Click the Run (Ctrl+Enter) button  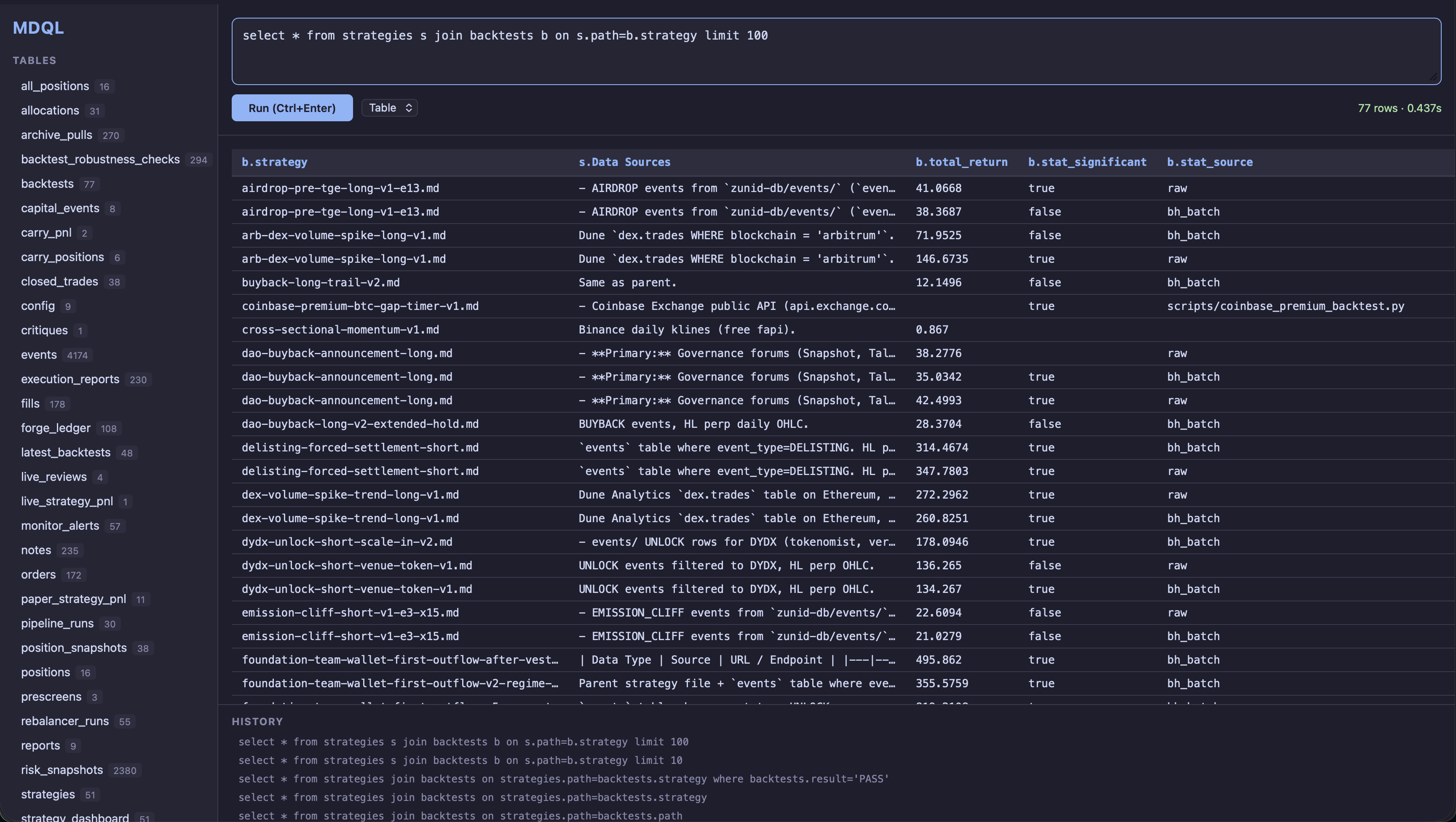(x=292, y=108)
